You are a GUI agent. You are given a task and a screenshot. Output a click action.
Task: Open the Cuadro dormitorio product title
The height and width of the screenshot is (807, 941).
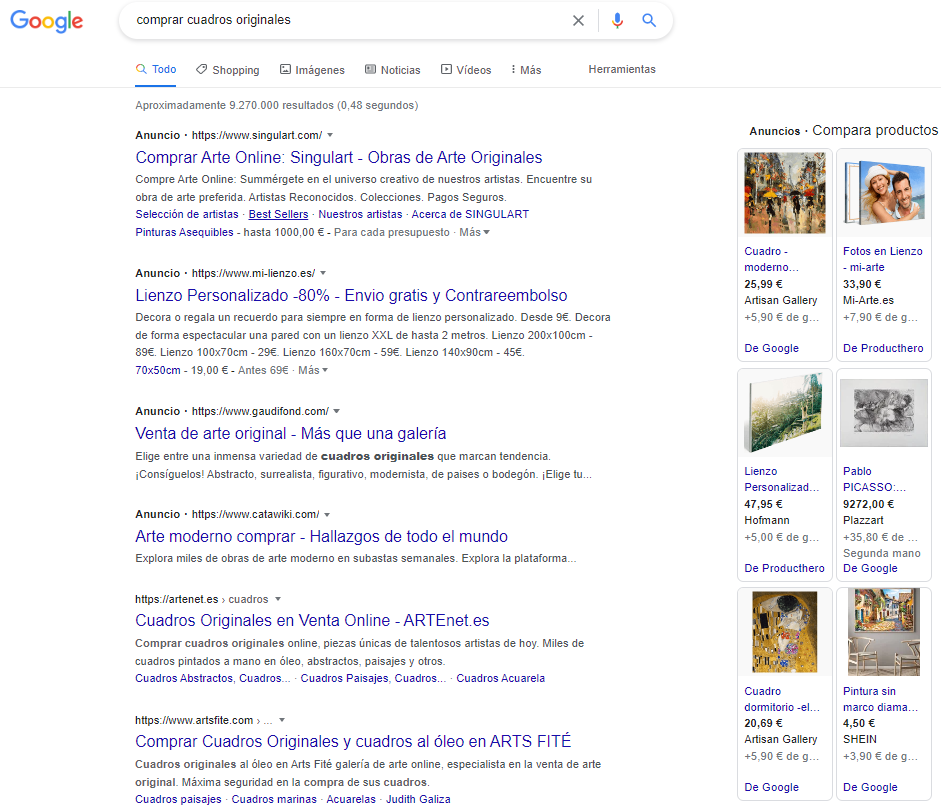[x=781, y=699]
